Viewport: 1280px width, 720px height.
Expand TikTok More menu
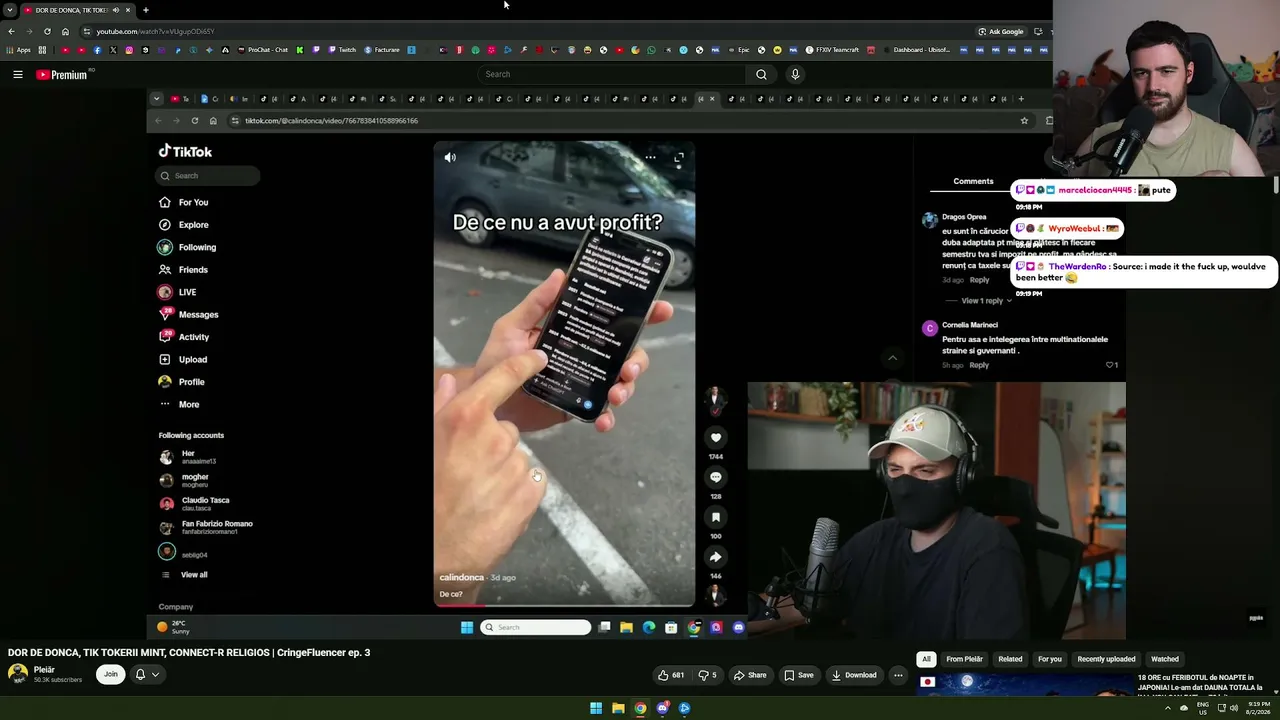pos(179,404)
